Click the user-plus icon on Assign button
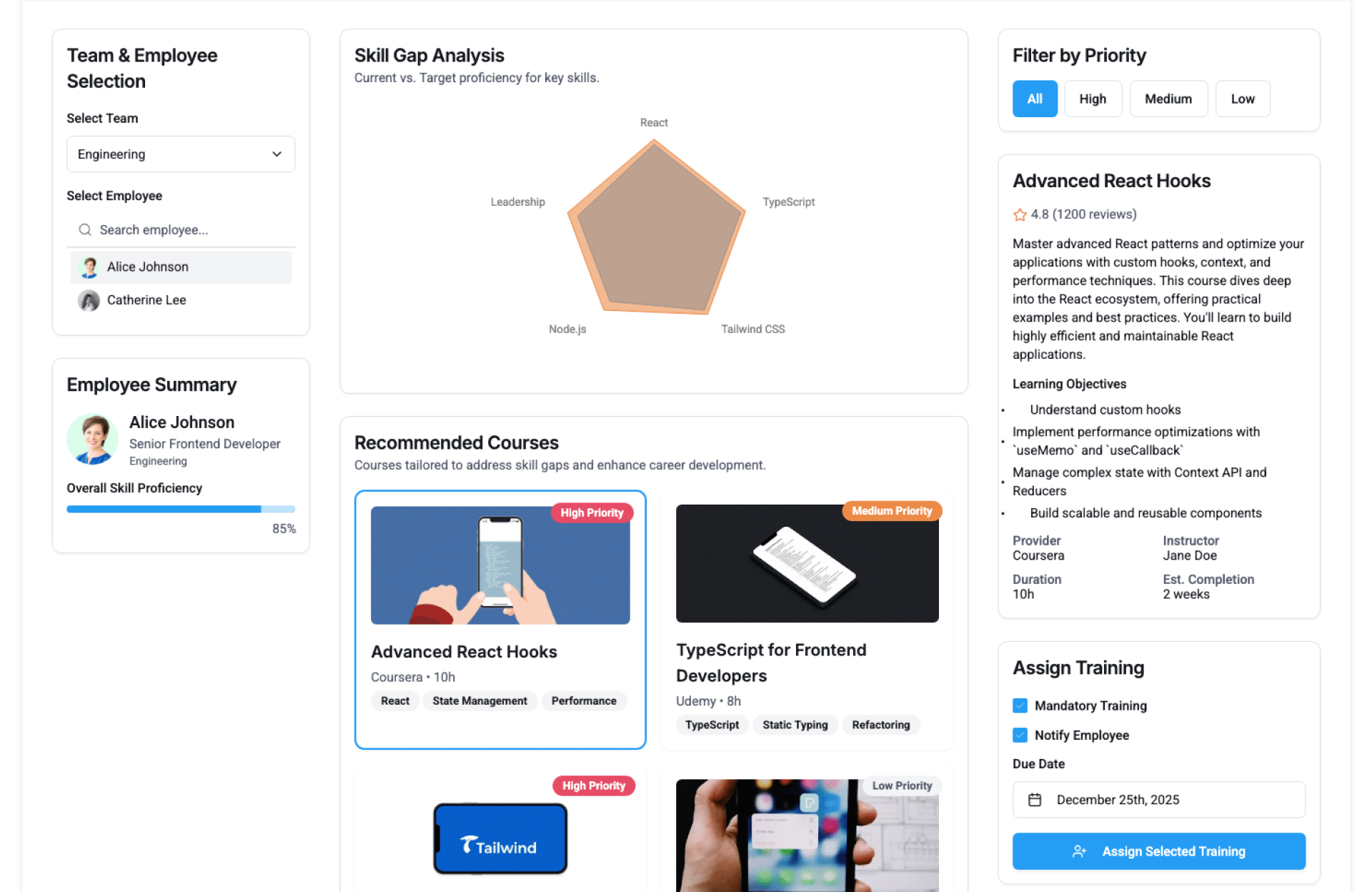Screen dimensions: 1372x892 1079,851
